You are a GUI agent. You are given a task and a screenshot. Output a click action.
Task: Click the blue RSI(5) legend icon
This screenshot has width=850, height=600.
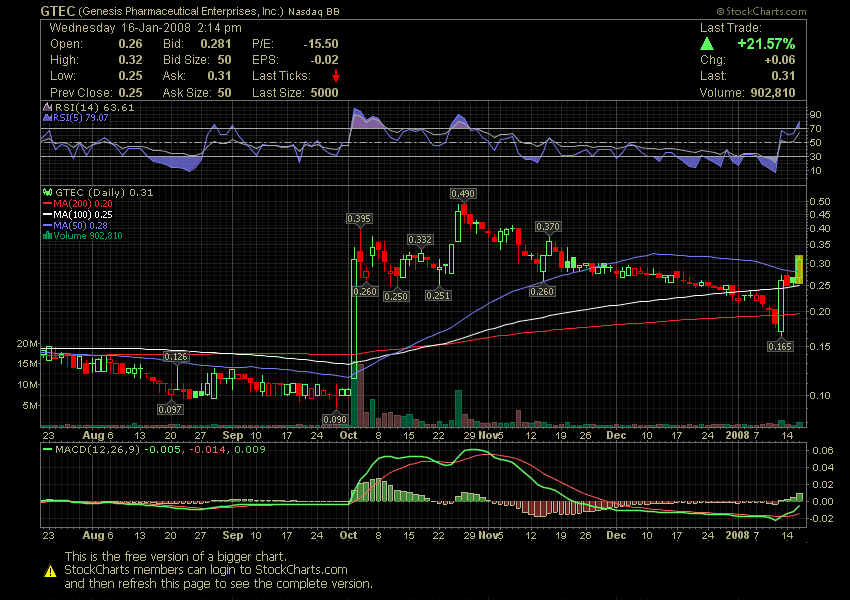click(x=46, y=118)
